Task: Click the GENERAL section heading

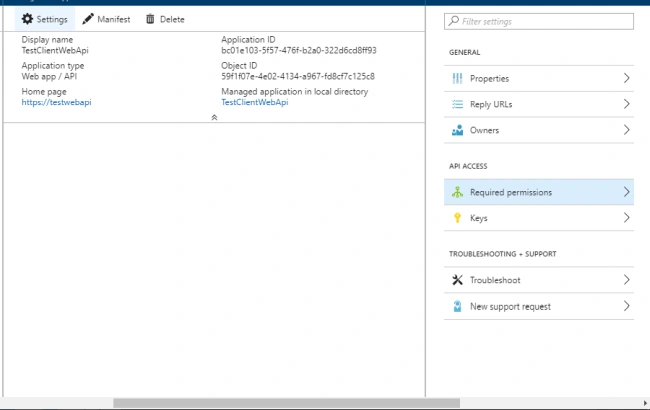Action: (464, 52)
